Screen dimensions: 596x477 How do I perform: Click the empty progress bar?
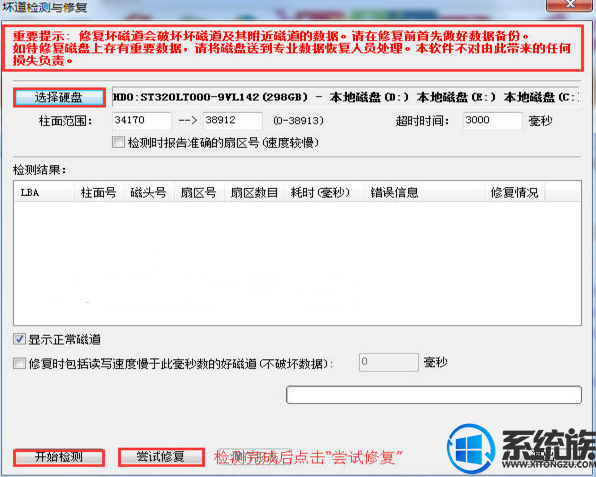tap(434, 395)
